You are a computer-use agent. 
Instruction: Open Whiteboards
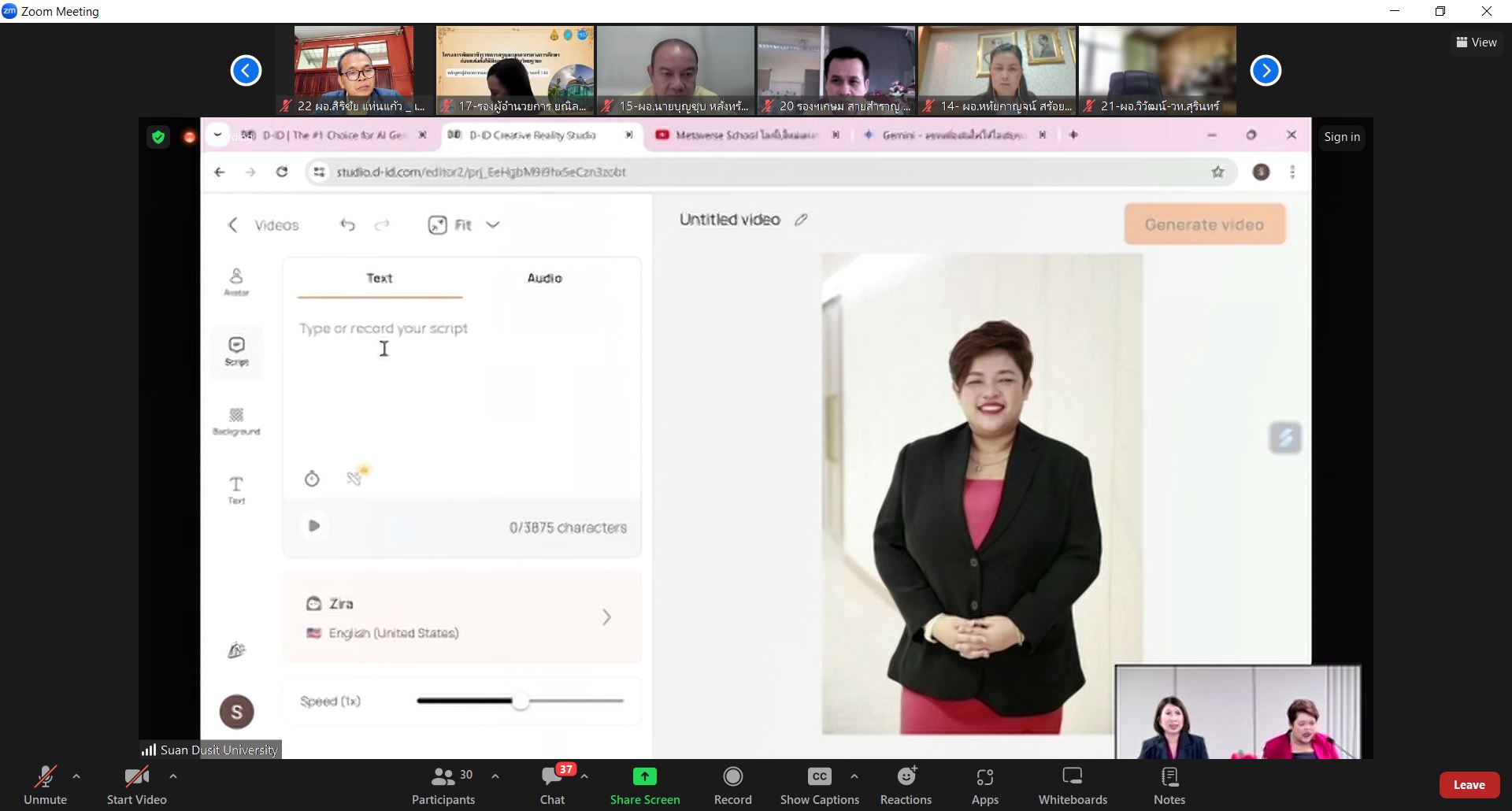pos(1073,786)
